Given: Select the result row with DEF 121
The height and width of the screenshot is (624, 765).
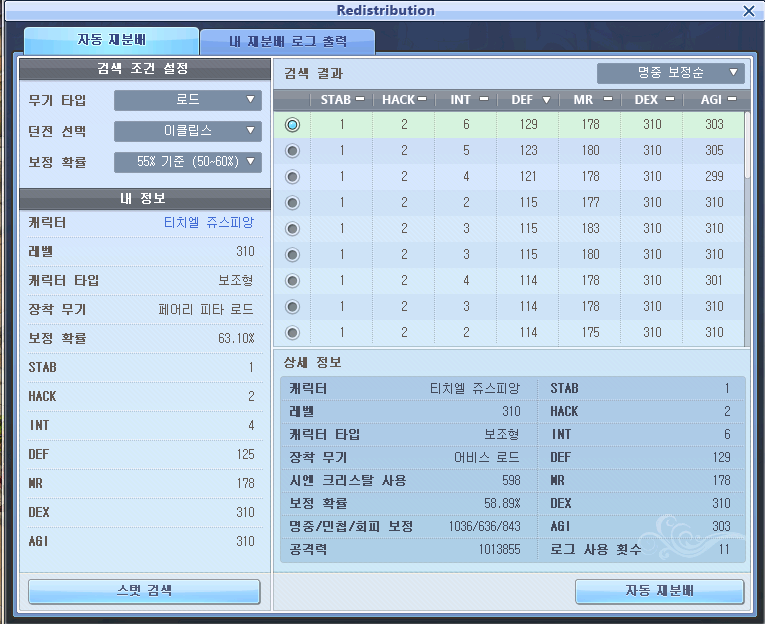Looking at the screenshot, I should coord(292,177).
